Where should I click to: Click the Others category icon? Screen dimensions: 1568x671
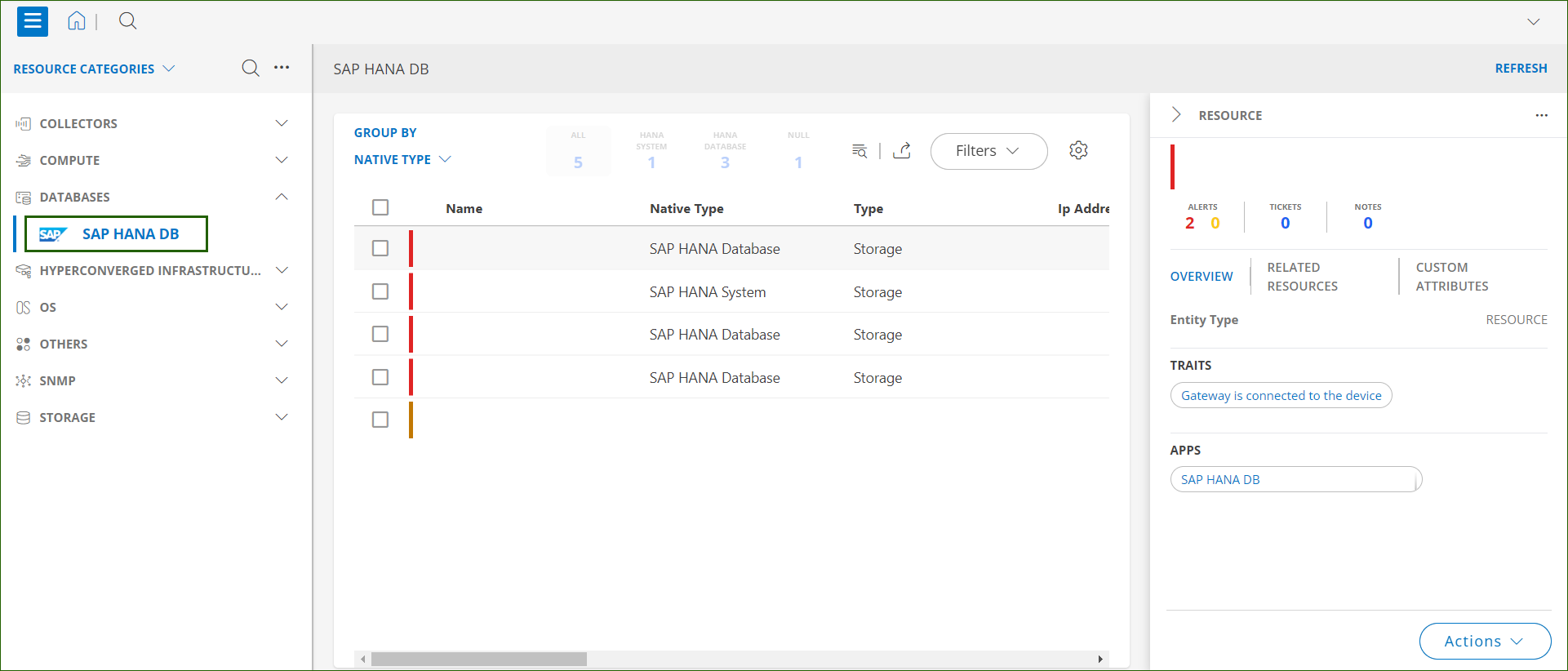tap(24, 344)
